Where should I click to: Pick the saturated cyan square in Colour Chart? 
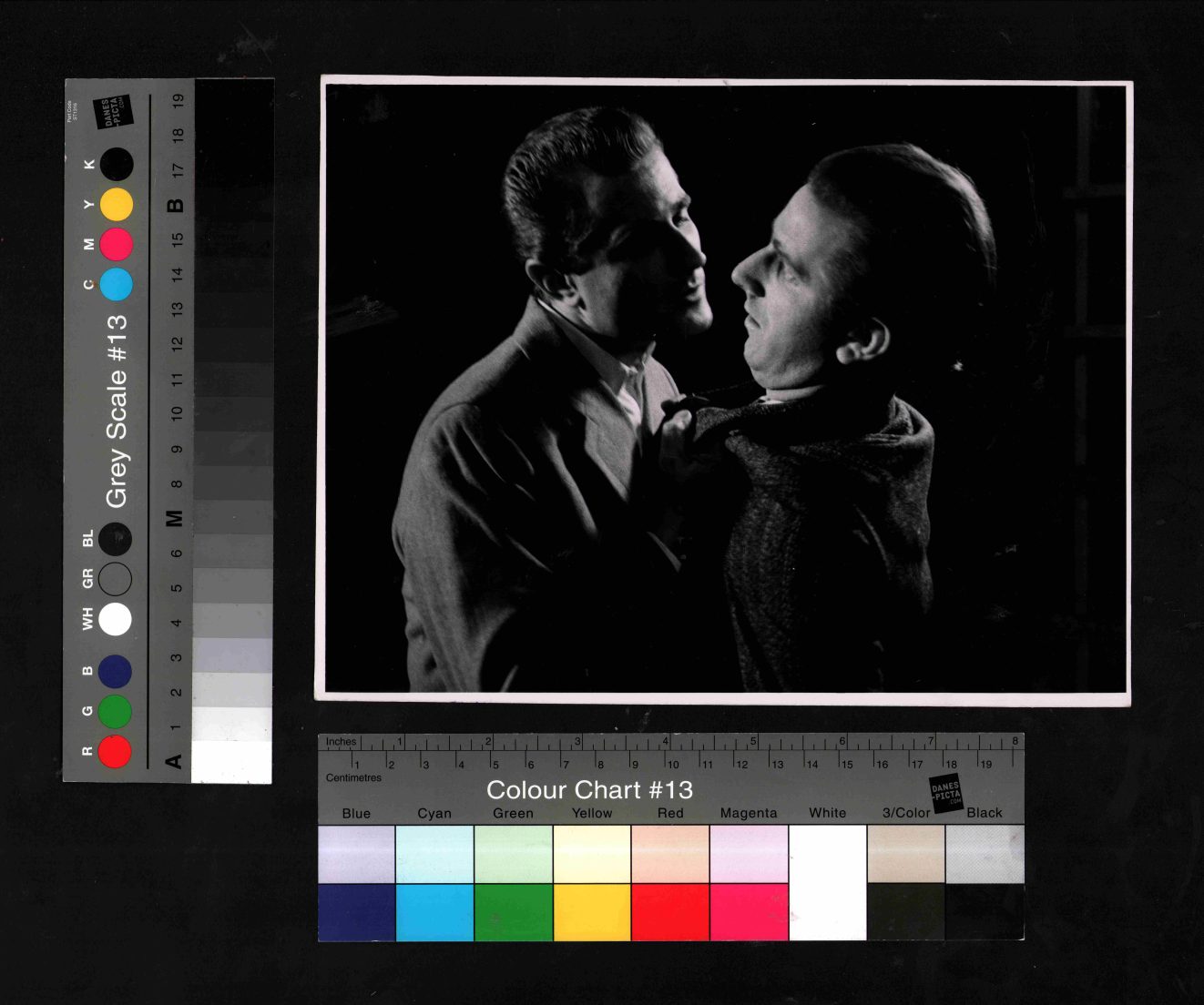434,912
